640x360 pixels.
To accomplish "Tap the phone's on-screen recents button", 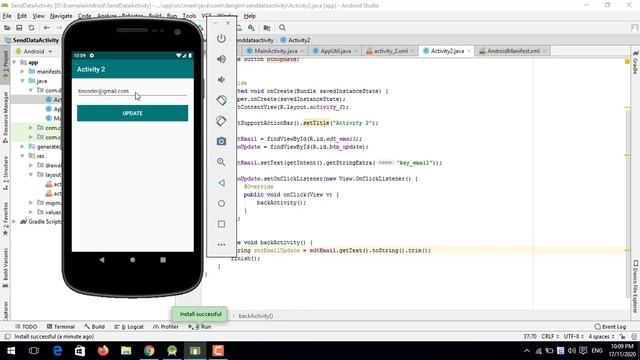I will [163, 260].
